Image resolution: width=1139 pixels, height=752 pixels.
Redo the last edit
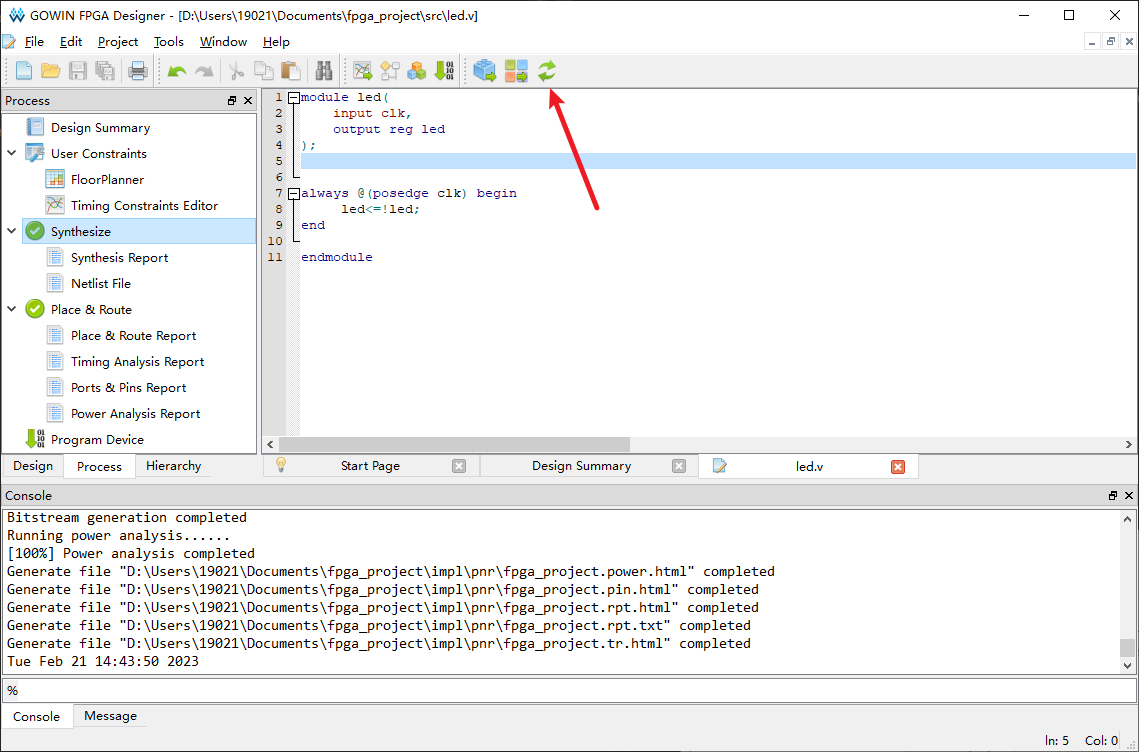(204, 71)
